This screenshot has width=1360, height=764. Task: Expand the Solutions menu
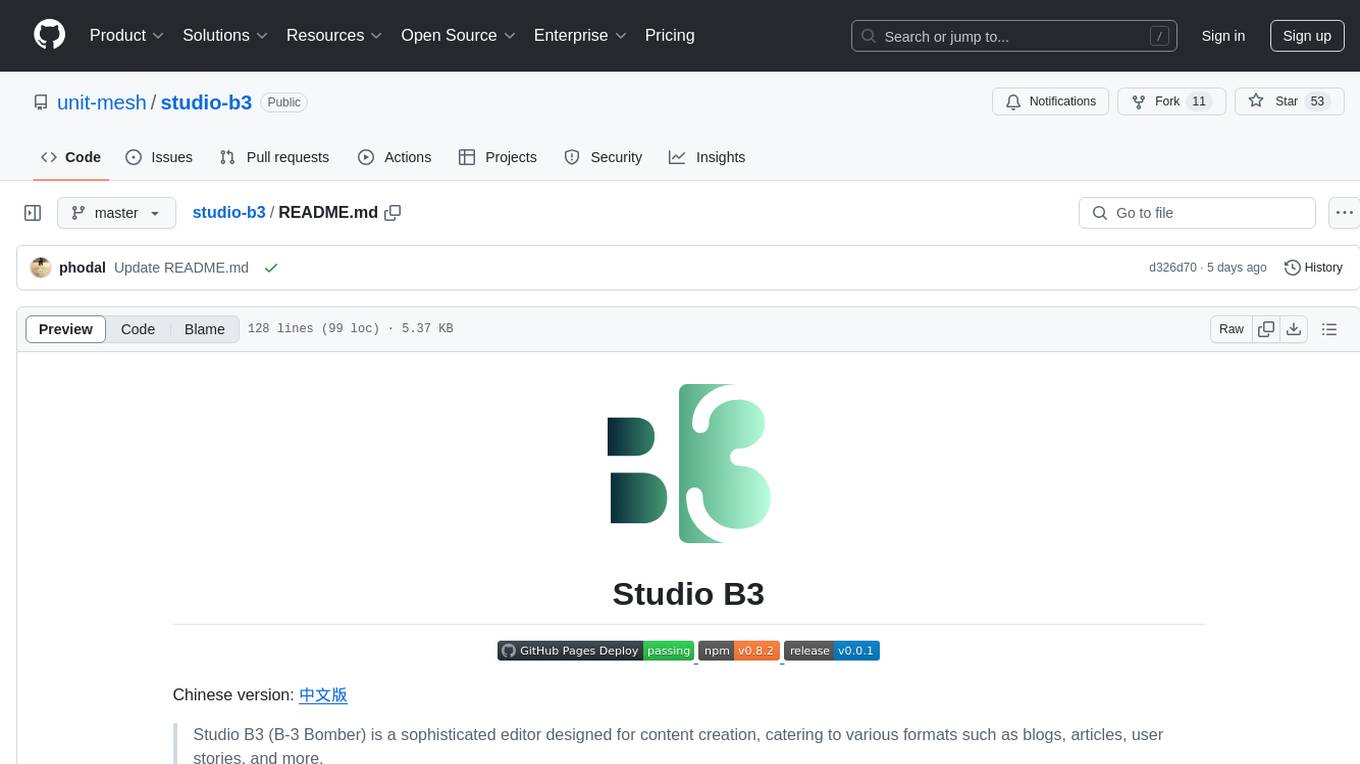(x=225, y=35)
